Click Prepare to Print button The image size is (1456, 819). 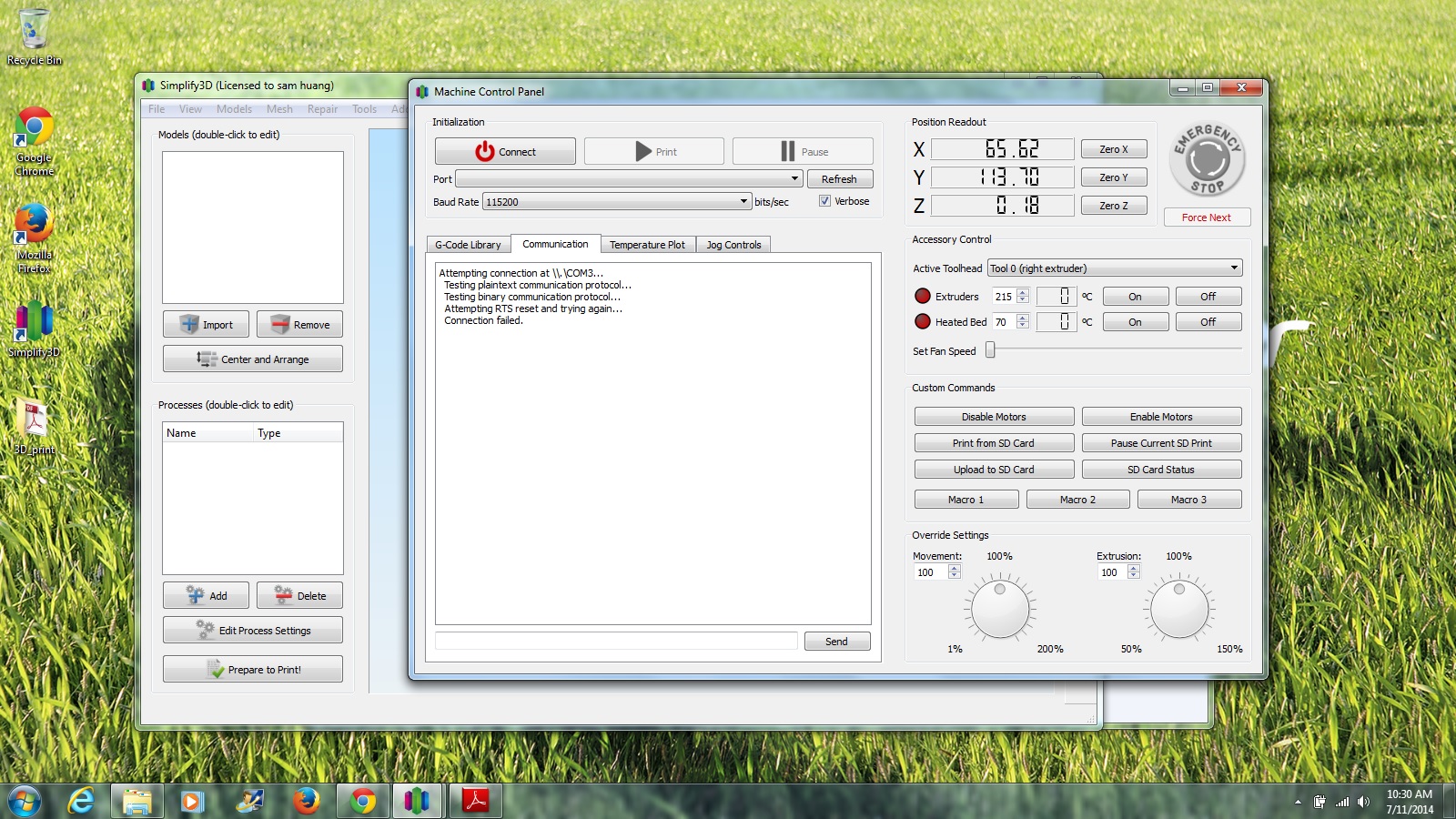pyautogui.click(x=253, y=670)
